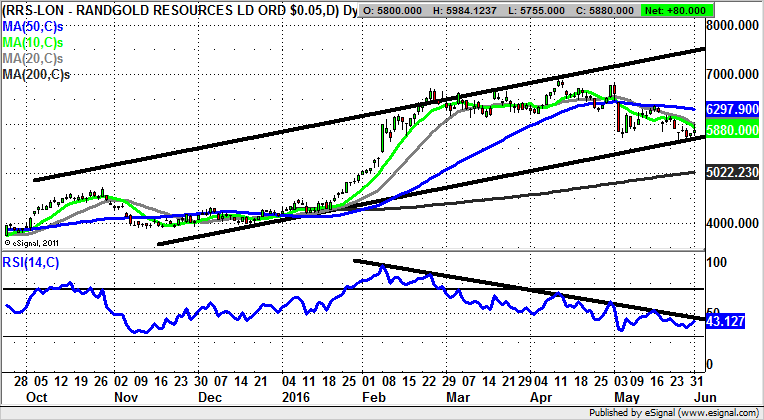
Task: Click the 8000.000 price axis label
Action: (x=734, y=26)
